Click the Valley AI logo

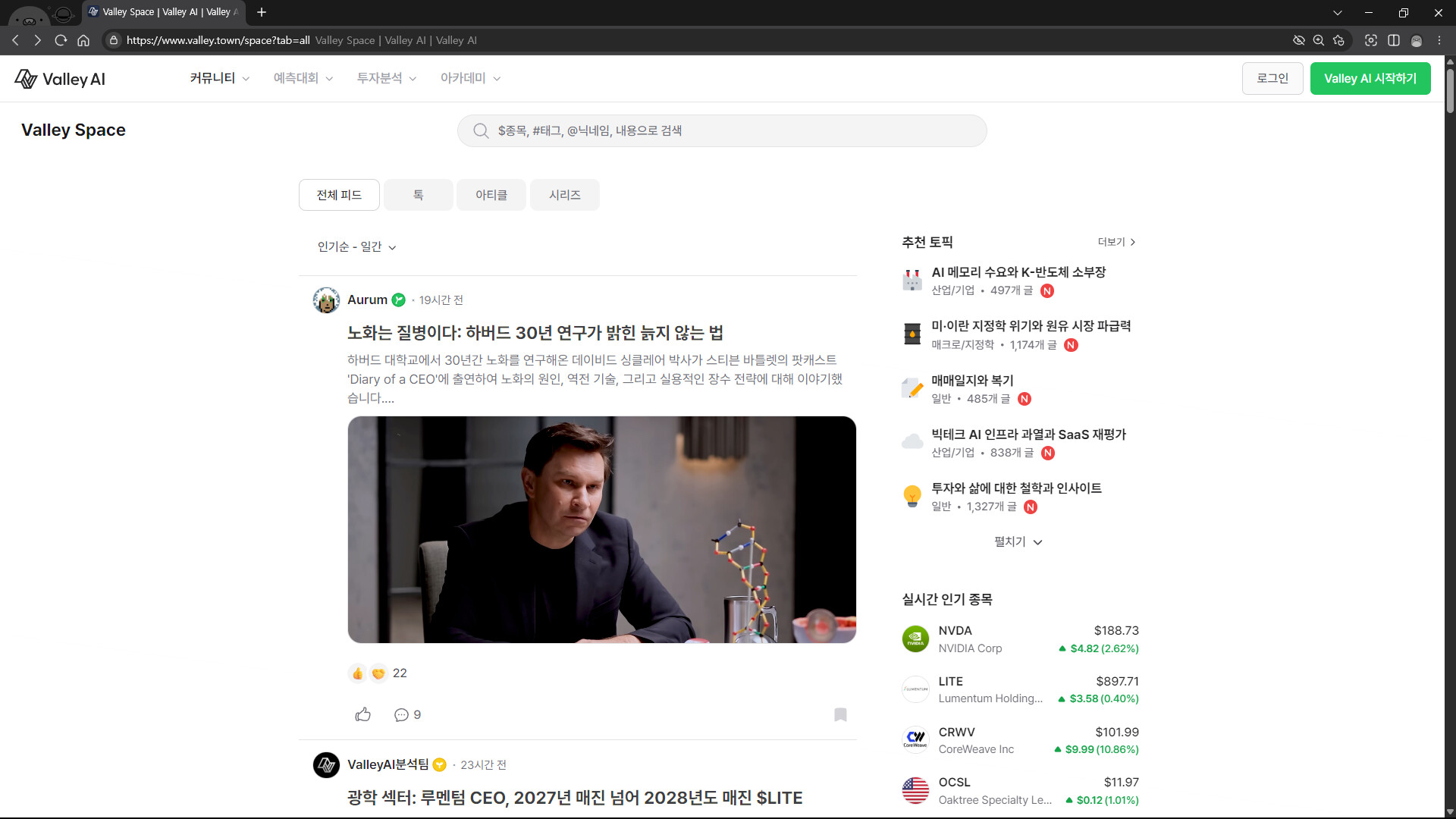click(60, 79)
